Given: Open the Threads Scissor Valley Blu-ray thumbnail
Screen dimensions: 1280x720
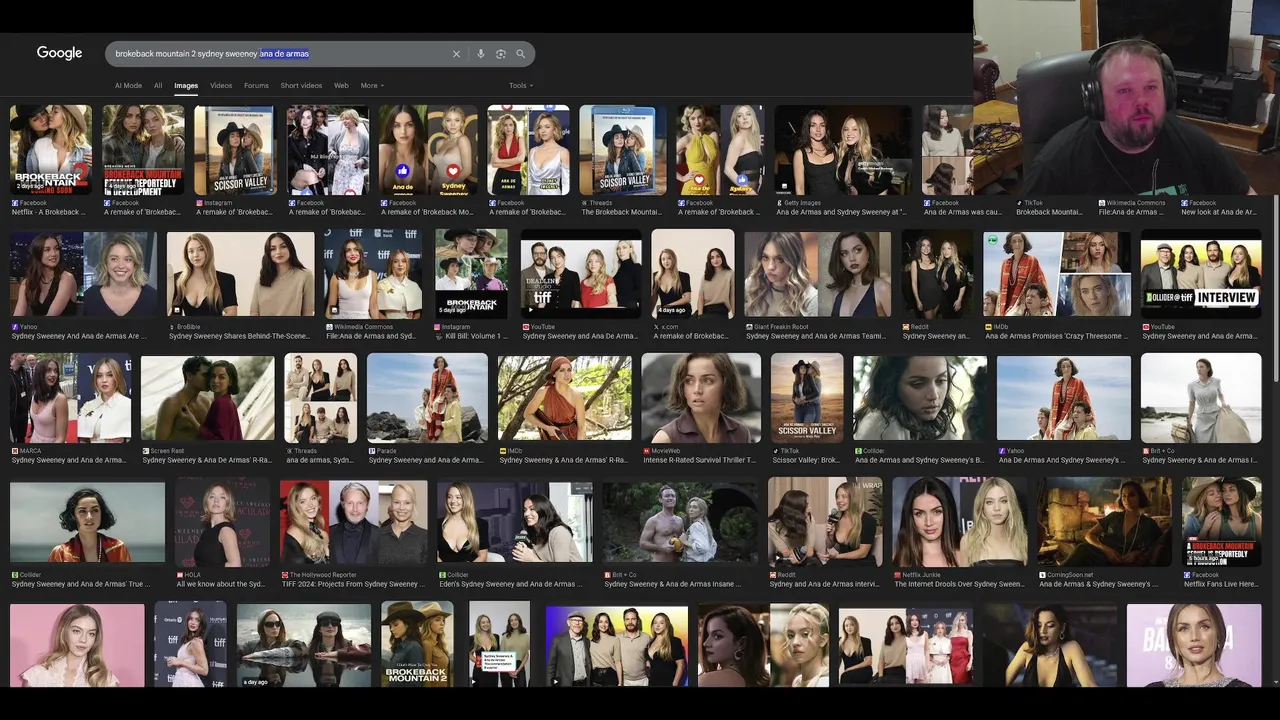Looking at the screenshot, I should (623, 150).
